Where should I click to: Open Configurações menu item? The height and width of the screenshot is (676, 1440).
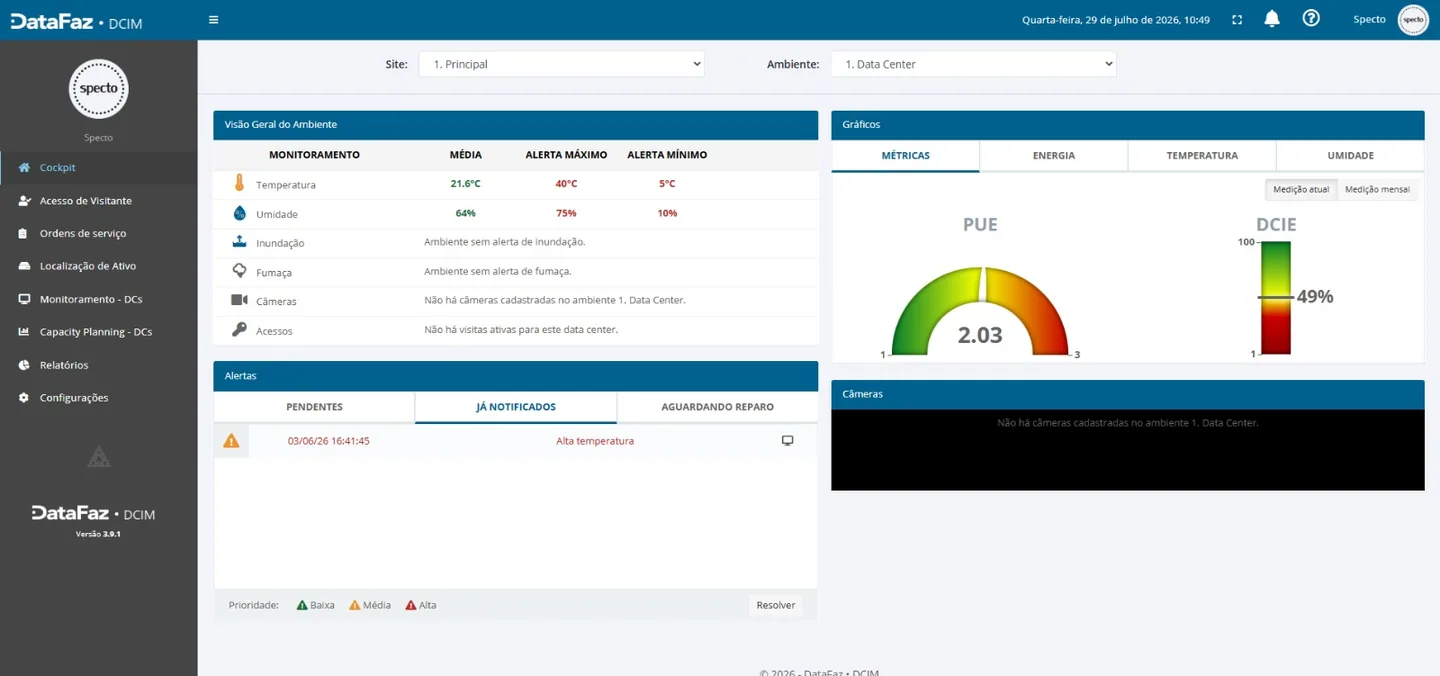(x=98, y=398)
